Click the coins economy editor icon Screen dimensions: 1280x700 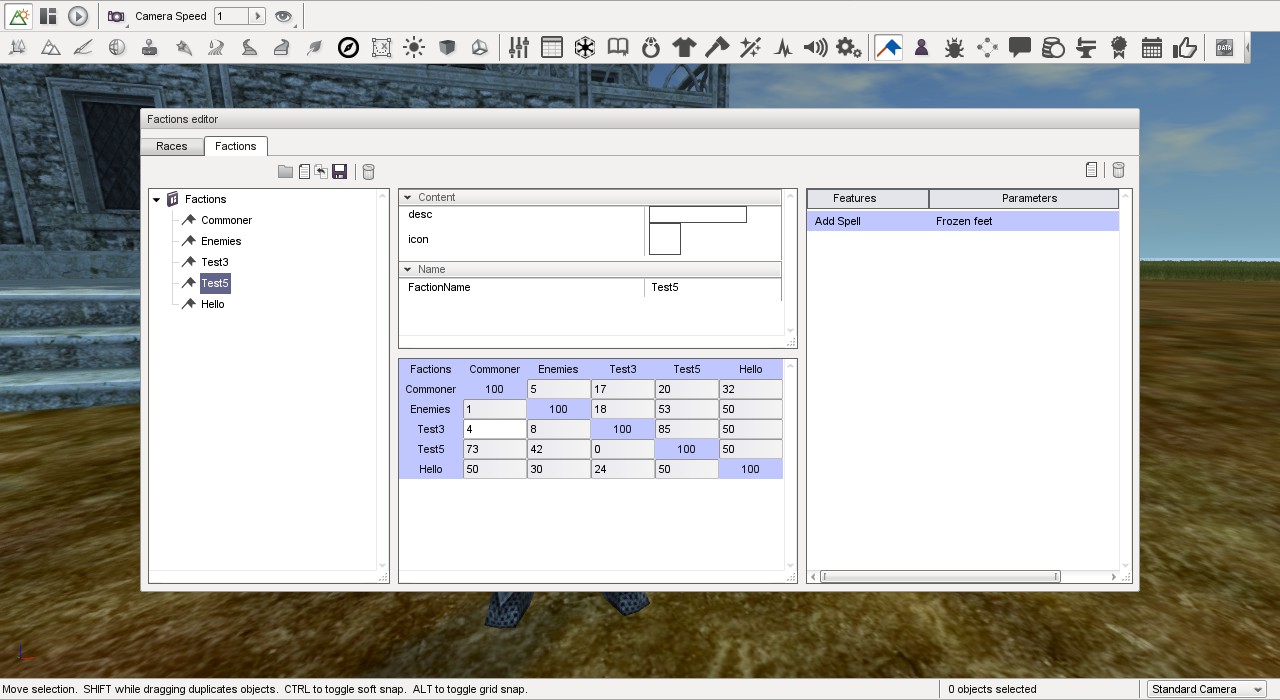tap(1053, 47)
